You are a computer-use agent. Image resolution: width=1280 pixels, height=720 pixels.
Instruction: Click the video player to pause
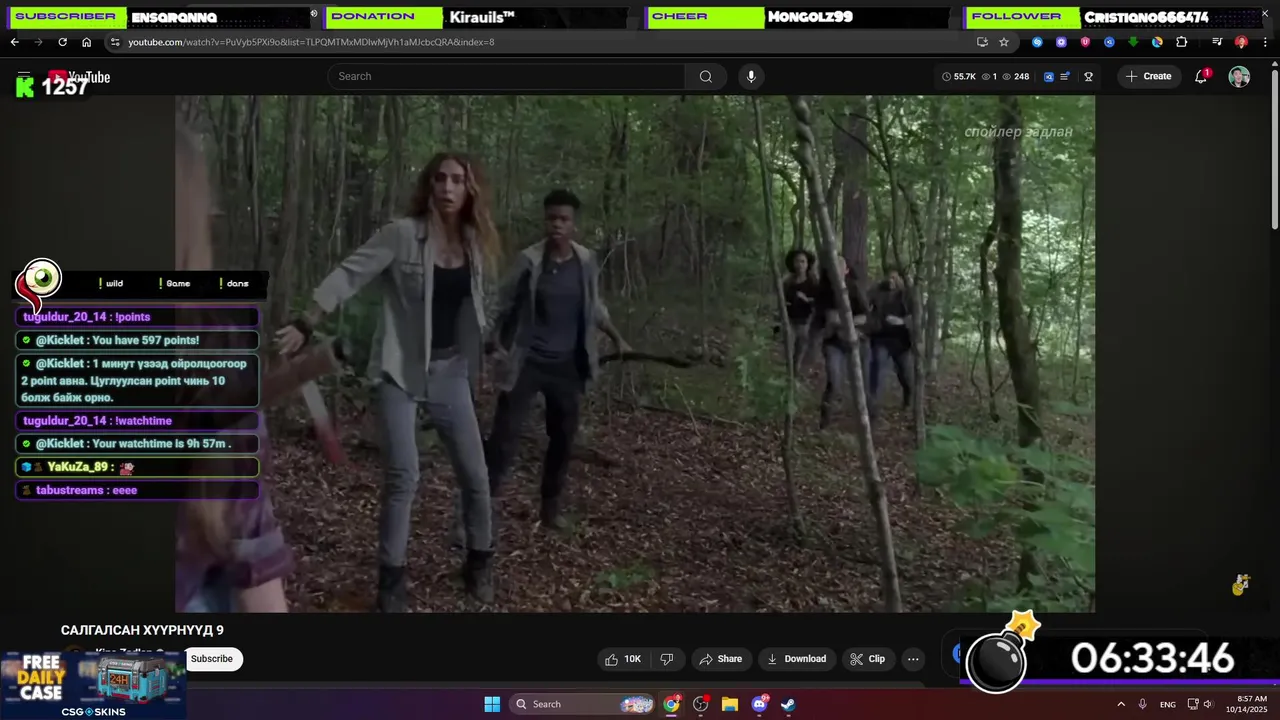coord(635,353)
